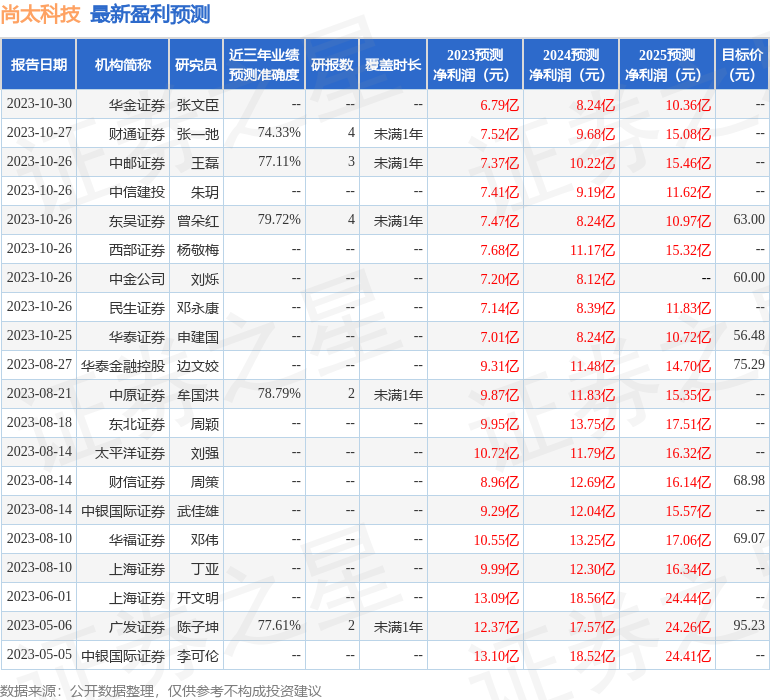Click institution 中金公司
This screenshot has height=700, width=770.
pyautogui.click(x=137, y=279)
